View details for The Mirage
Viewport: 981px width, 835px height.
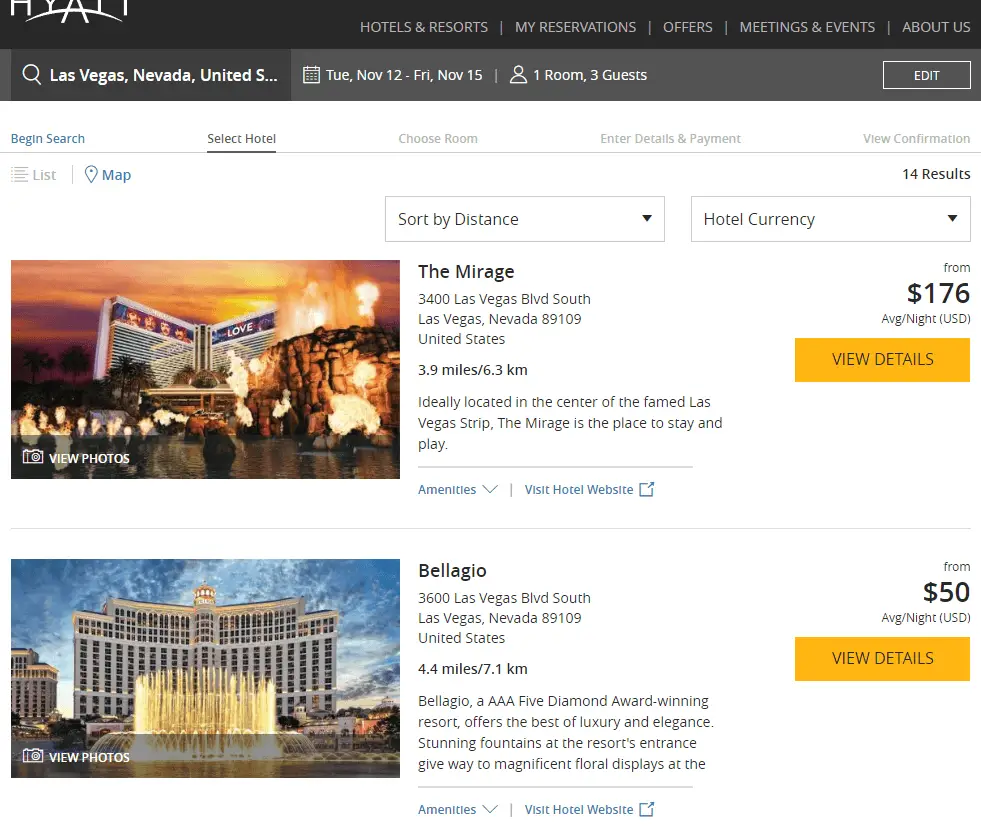(x=882, y=360)
